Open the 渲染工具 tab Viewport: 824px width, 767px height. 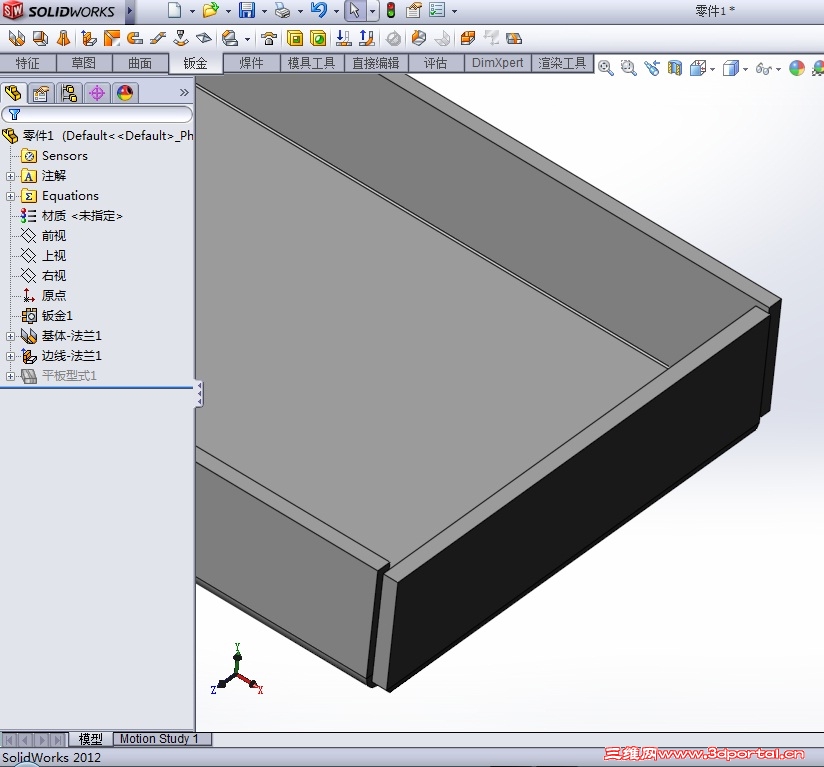562,63
